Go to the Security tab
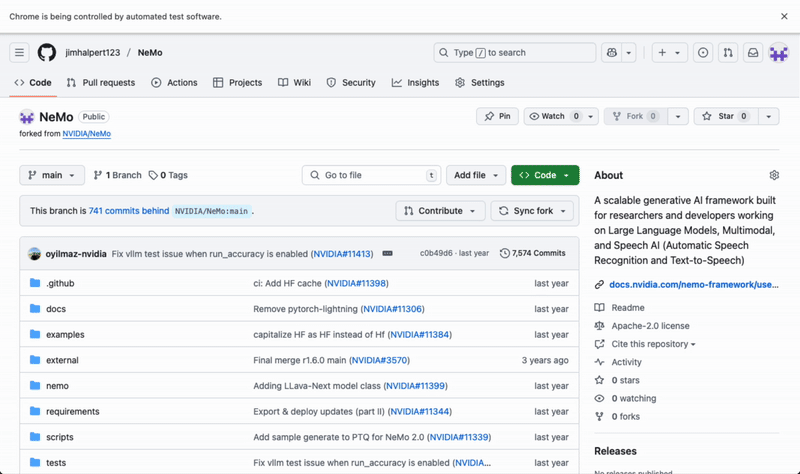The width and height of the screenshot is (800, 474). 351,83
